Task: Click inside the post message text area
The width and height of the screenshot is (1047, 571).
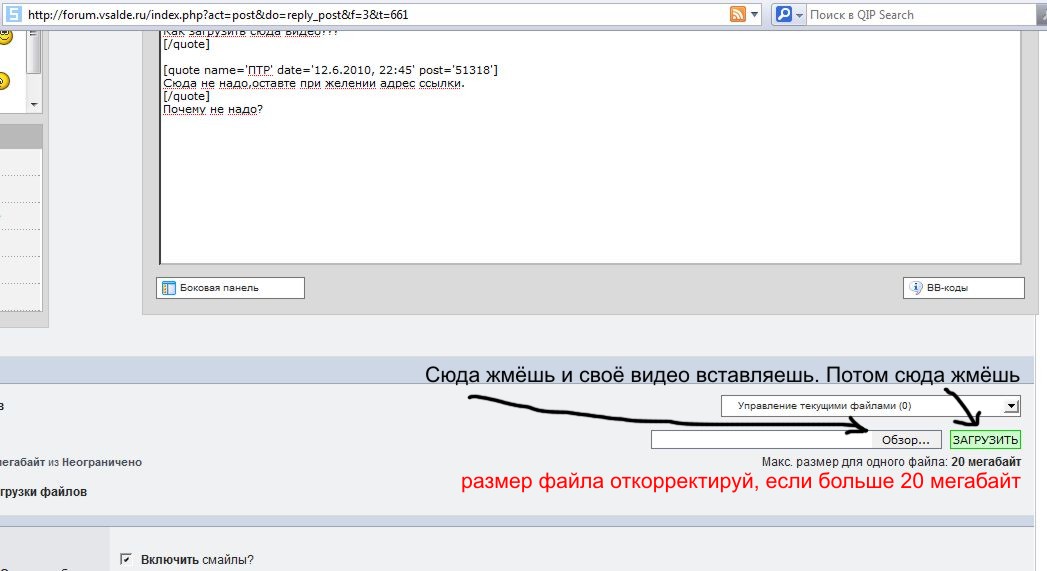Action: (590, 180)
